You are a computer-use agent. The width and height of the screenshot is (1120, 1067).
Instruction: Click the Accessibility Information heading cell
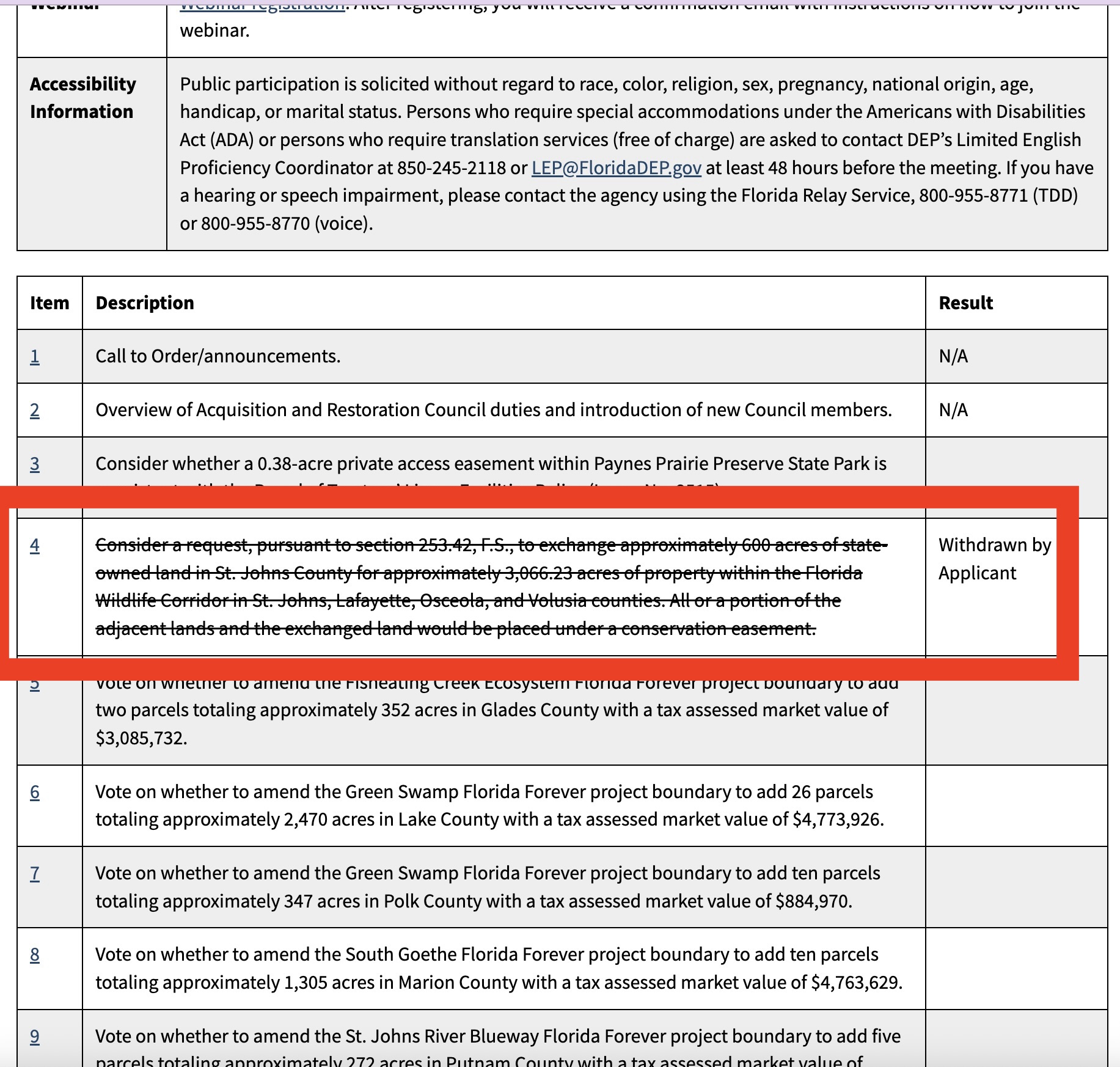coord(83,98)
